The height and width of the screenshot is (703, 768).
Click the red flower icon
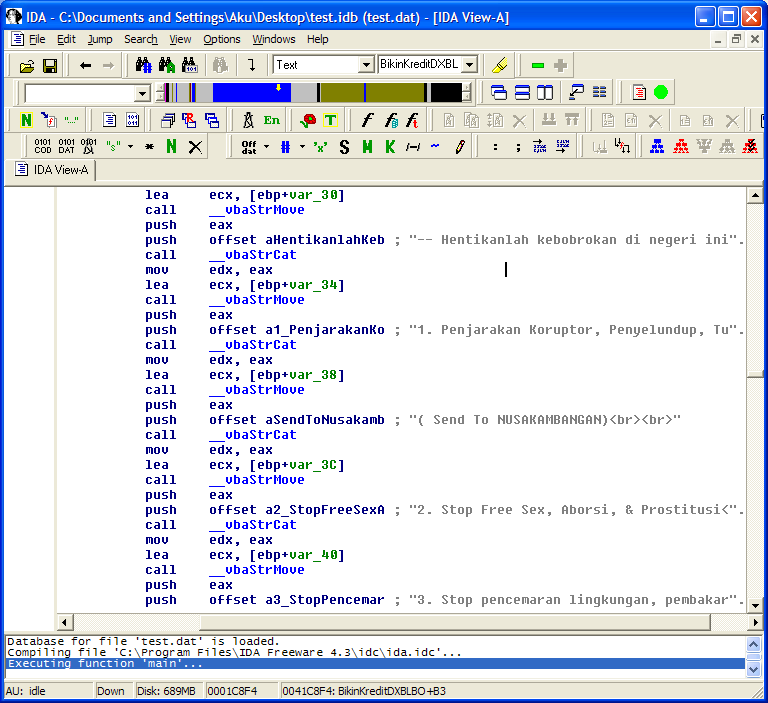pos(308,120)
